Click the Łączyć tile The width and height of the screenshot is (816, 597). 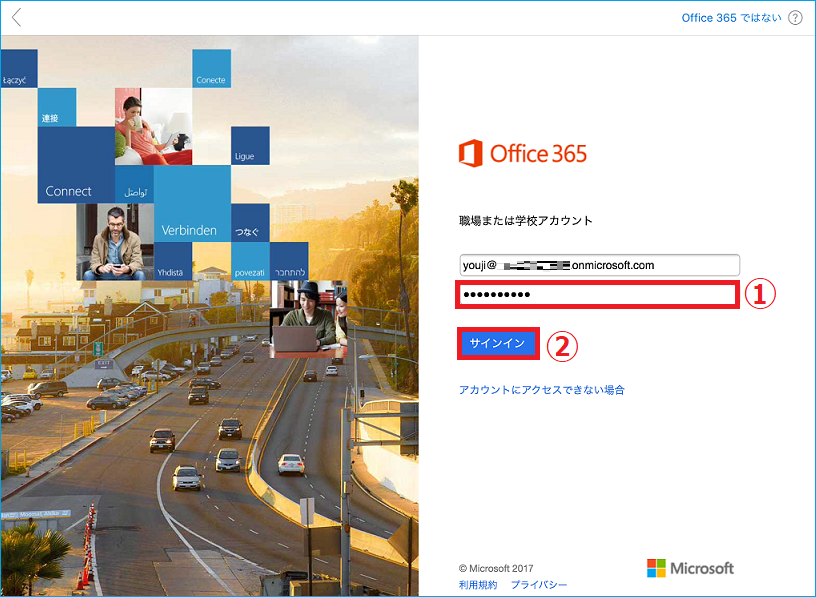point(19,68)
